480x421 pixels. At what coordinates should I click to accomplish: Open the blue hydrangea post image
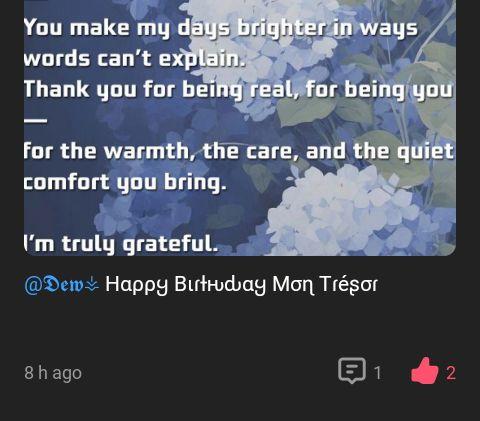click(x=240, y=128)
